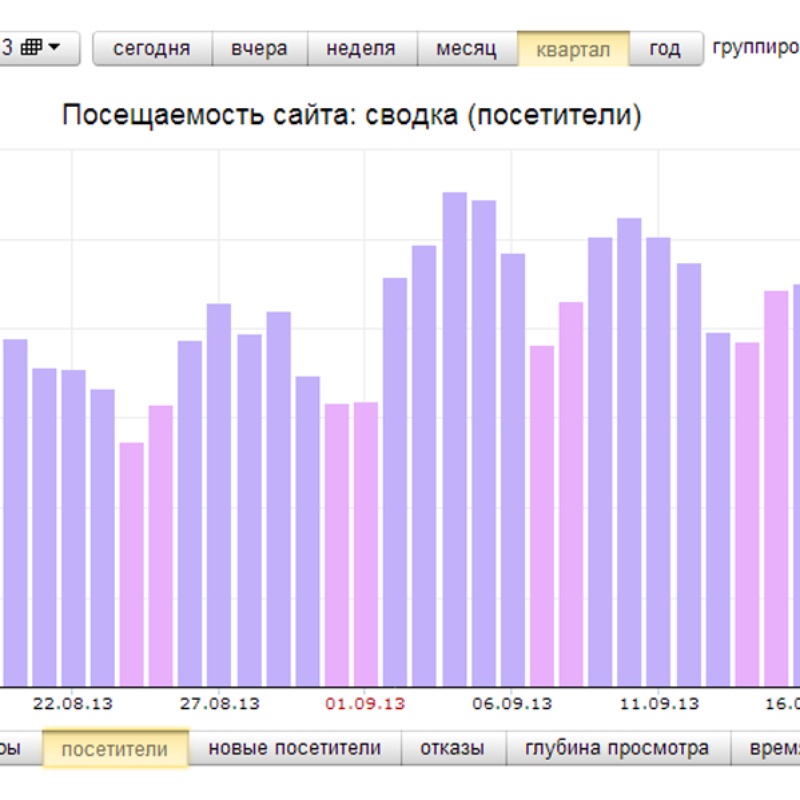The image size is (800, 800).
Task: Switch the report range to 'год'
Action: click(665, 48)
